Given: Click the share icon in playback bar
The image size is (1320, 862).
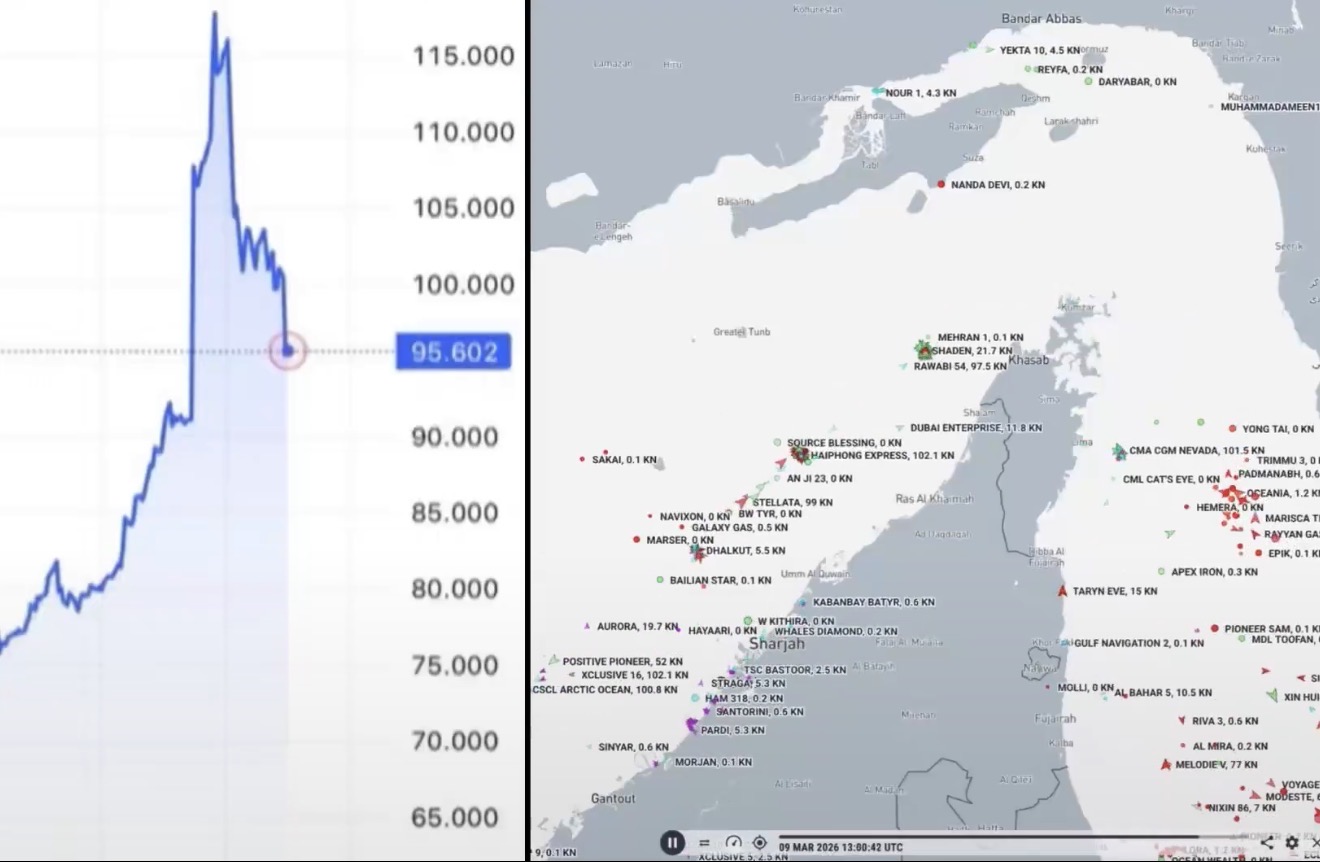Looking at the screenshot, I should (1267, 843).
